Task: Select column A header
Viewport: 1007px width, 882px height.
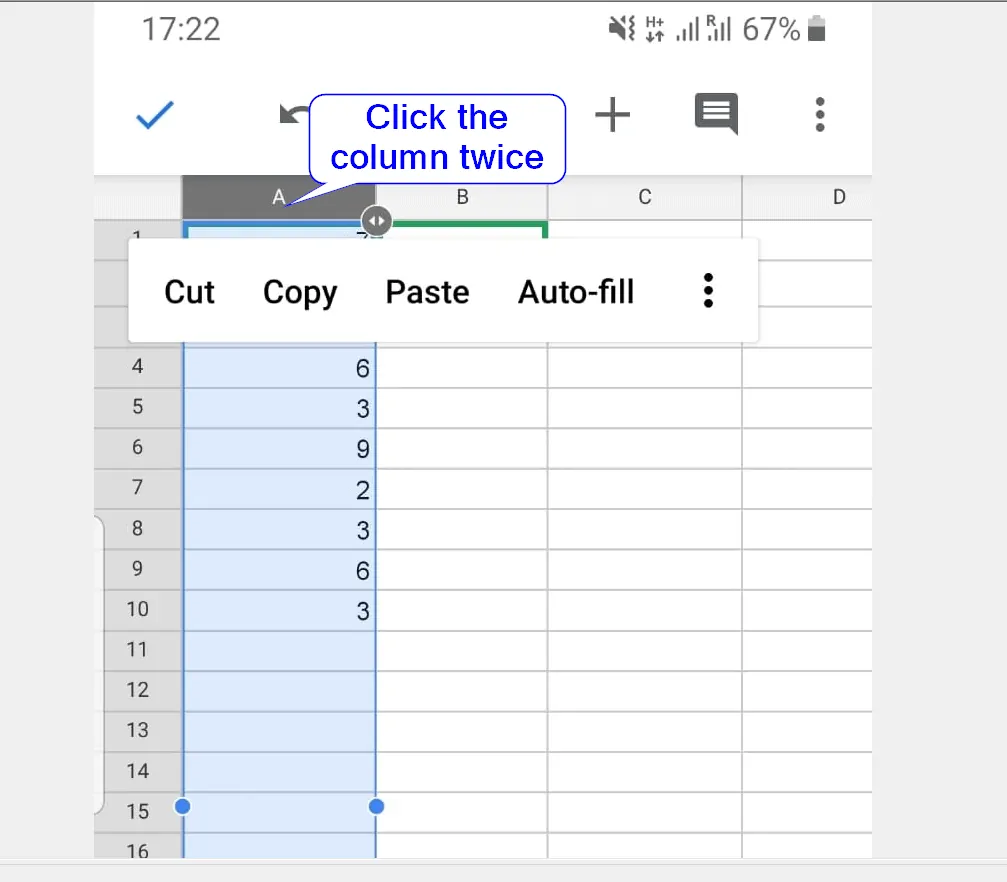Action: pyautogui.click(x=279, y=197)
